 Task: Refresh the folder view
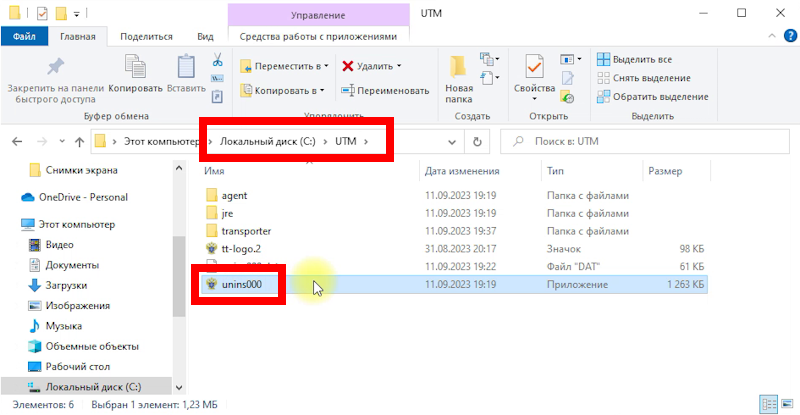(x=477, y=142)
